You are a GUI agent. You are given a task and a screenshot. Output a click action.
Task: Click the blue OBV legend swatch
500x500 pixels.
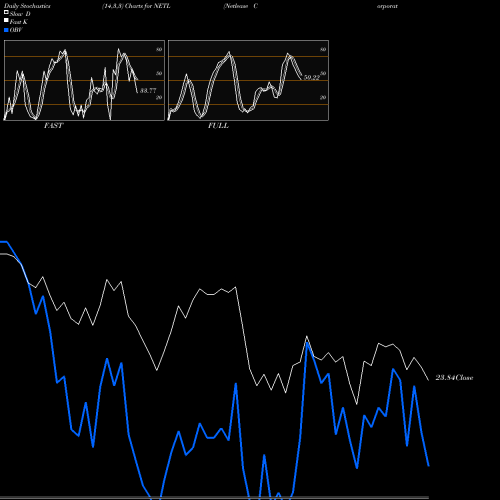pos(6,30)
